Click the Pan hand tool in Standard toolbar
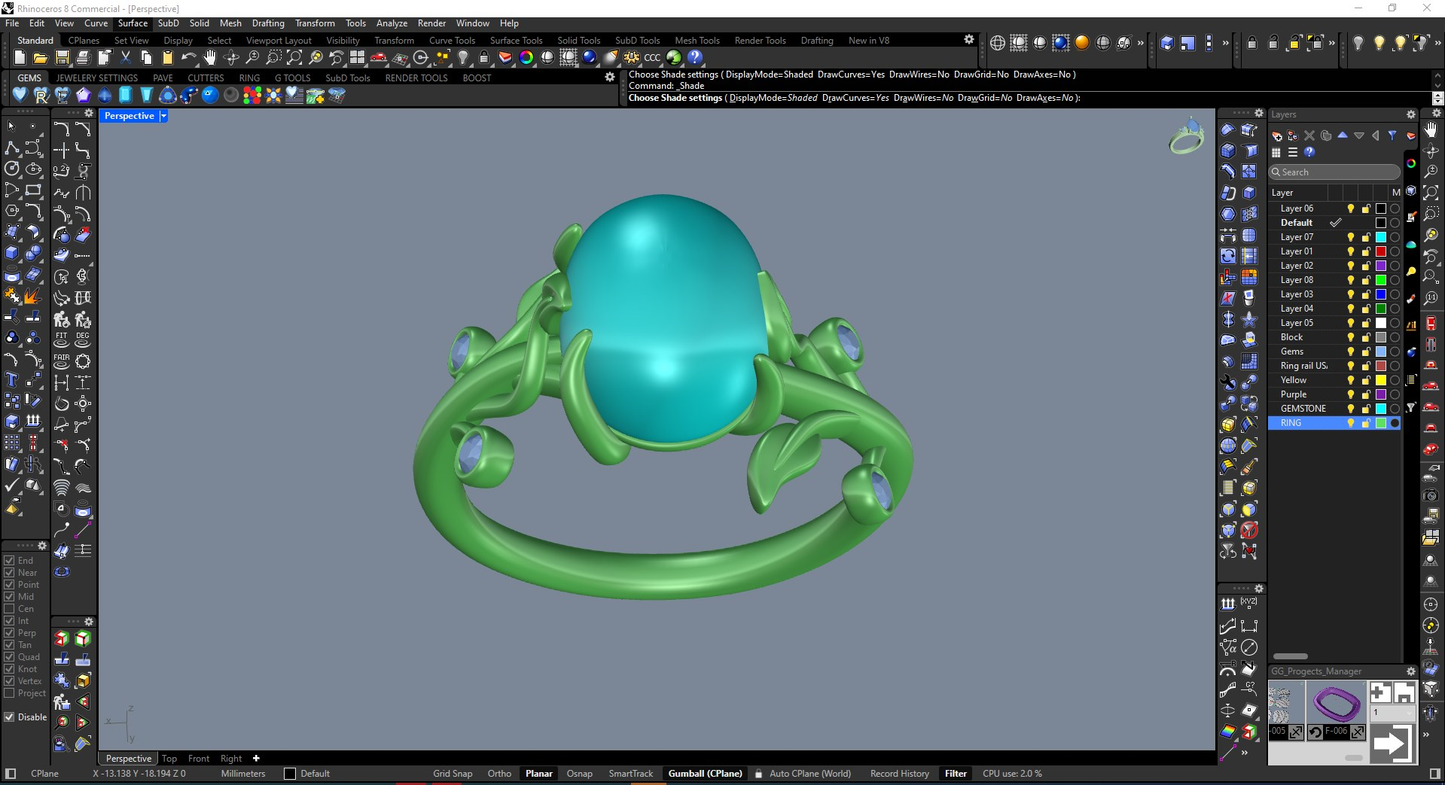Viewport: 1445px width, 785px height. point(210,58)
